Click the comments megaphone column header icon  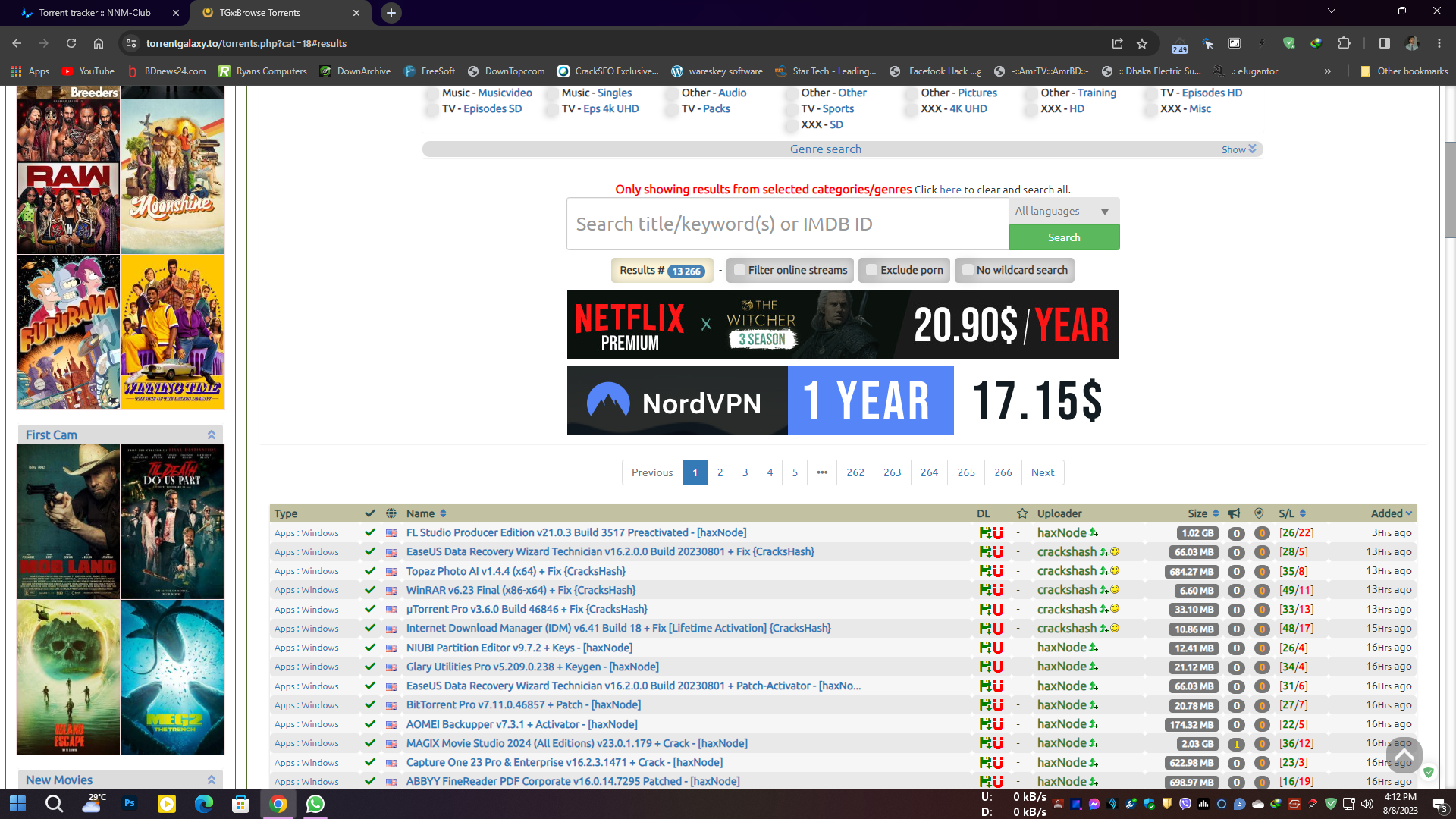[x=1234, y=513]
